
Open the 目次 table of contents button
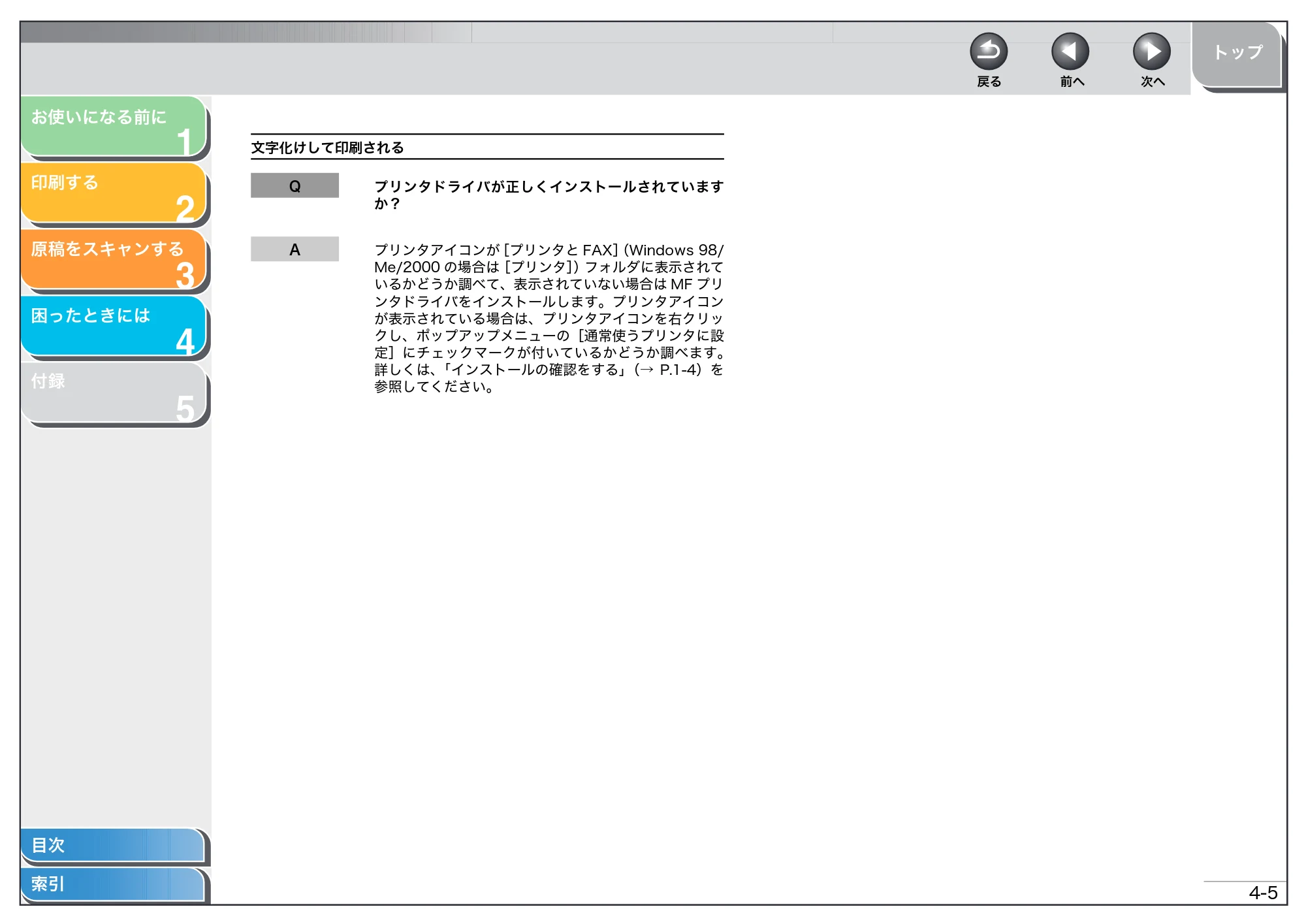112,845
